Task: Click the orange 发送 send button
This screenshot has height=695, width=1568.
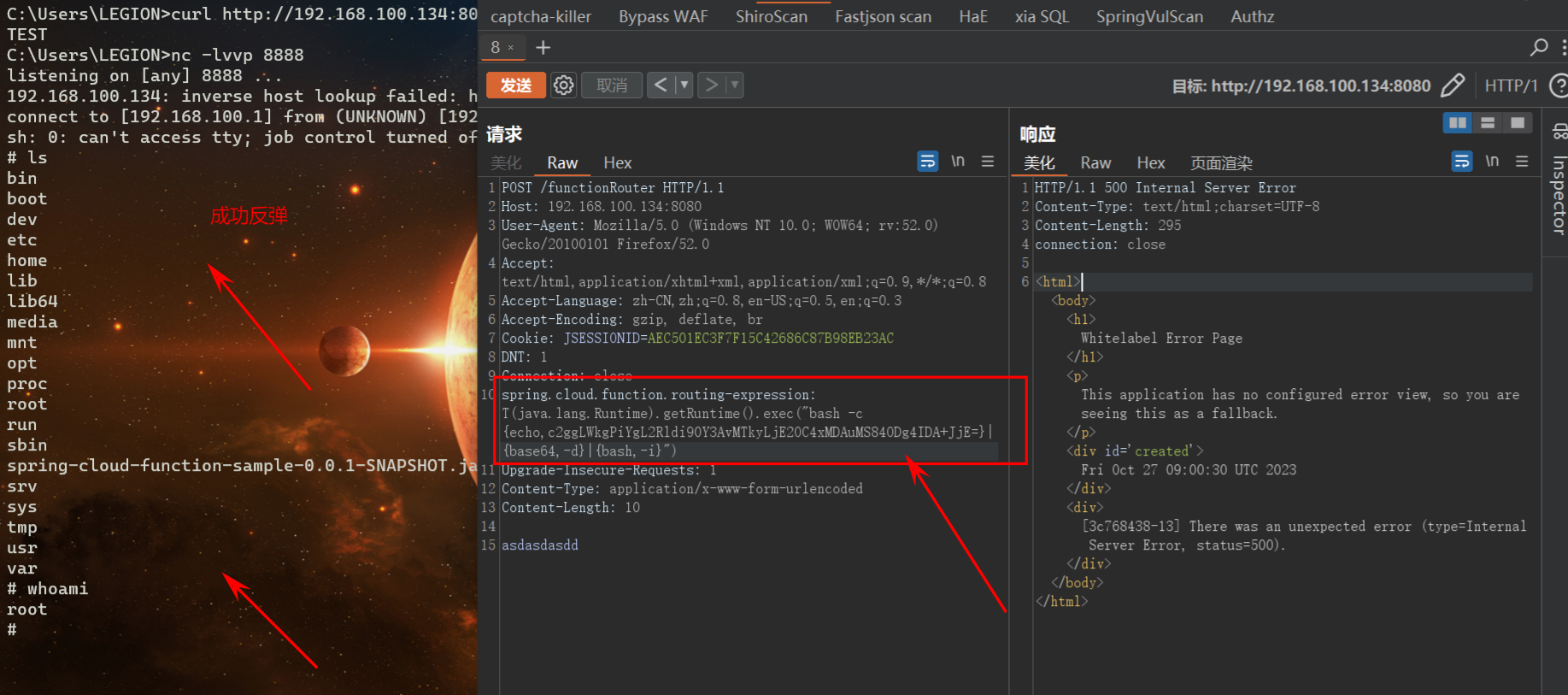Action: tap(516, 85)
